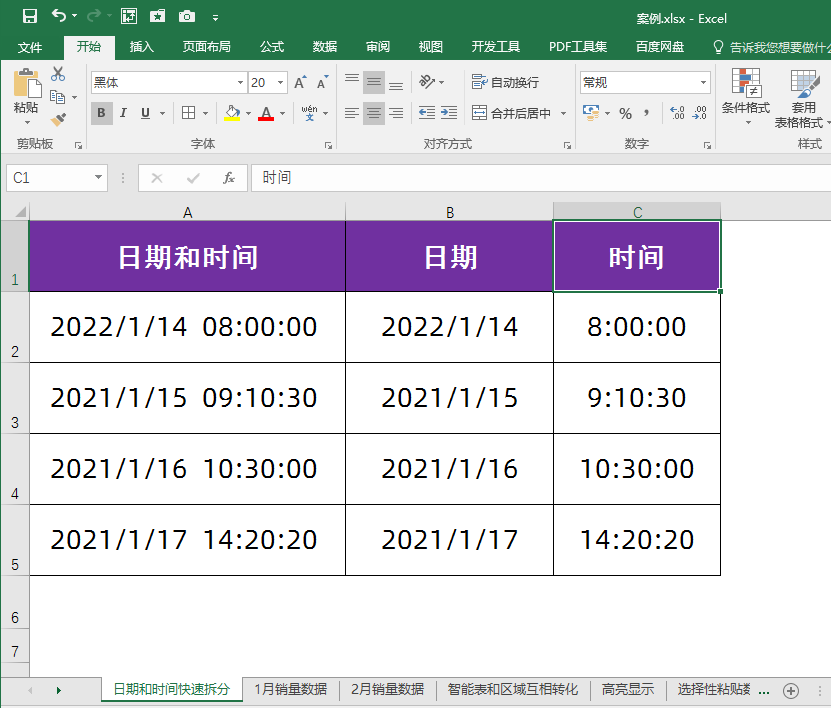
Task: Apply the red font color
Action: (266, 113)
